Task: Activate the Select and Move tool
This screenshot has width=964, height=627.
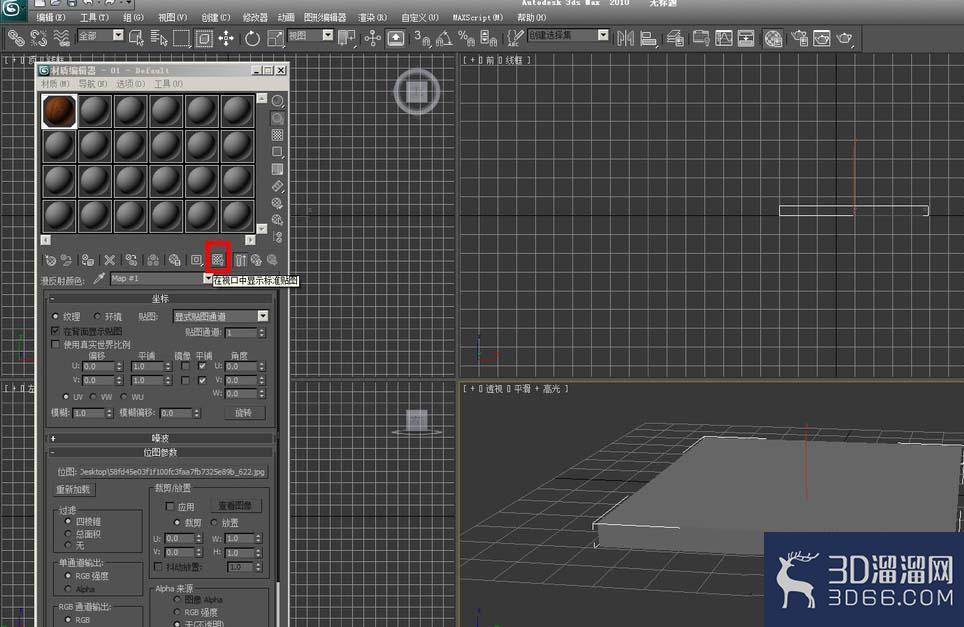Action: point(226,39)
